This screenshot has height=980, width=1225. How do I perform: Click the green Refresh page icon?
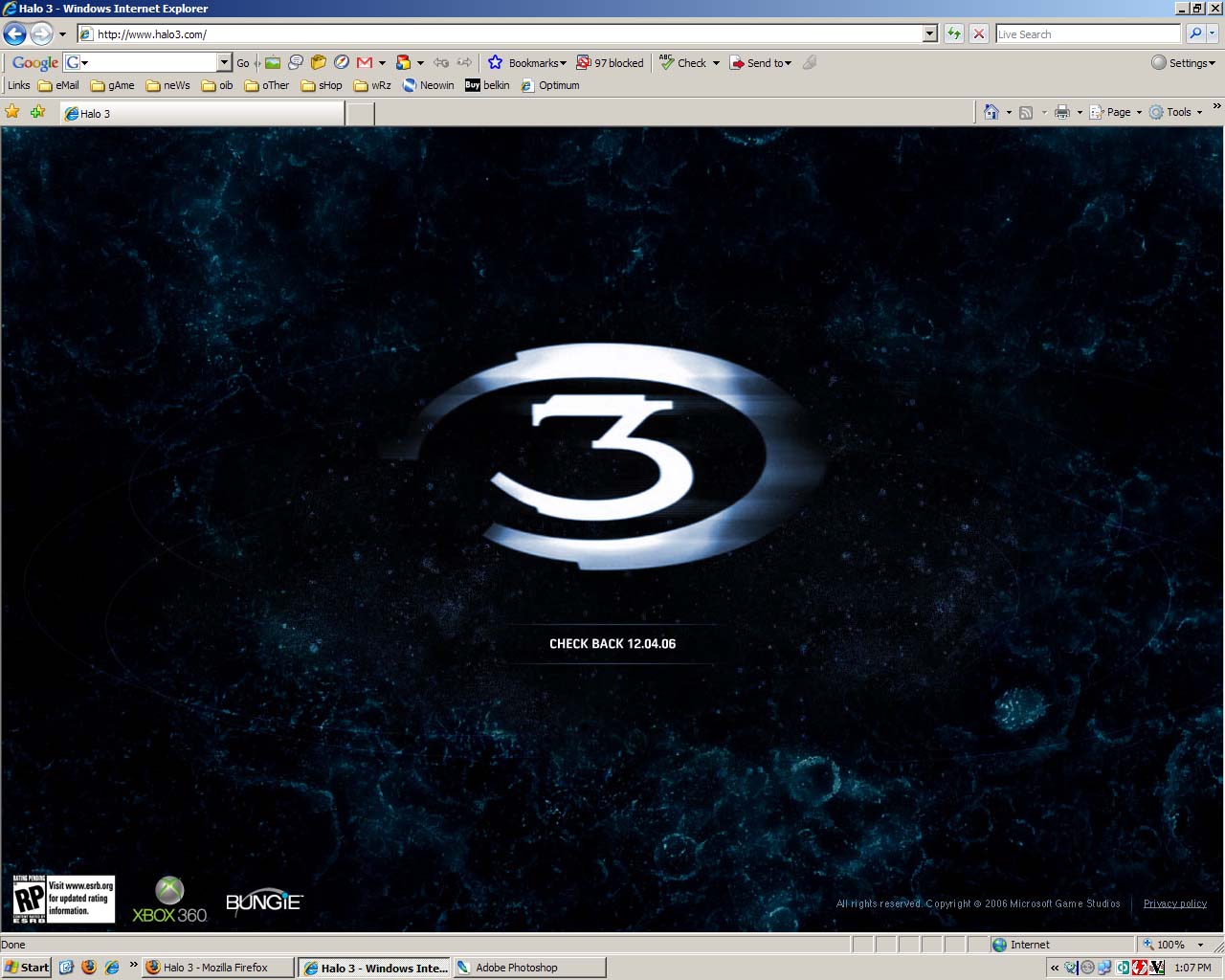click(x=954, y=34)
